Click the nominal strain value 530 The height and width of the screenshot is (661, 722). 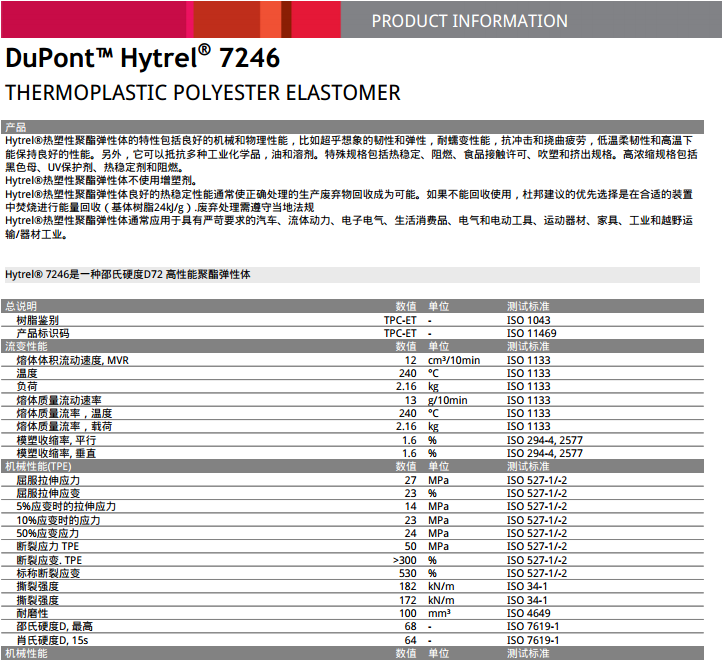408,574
